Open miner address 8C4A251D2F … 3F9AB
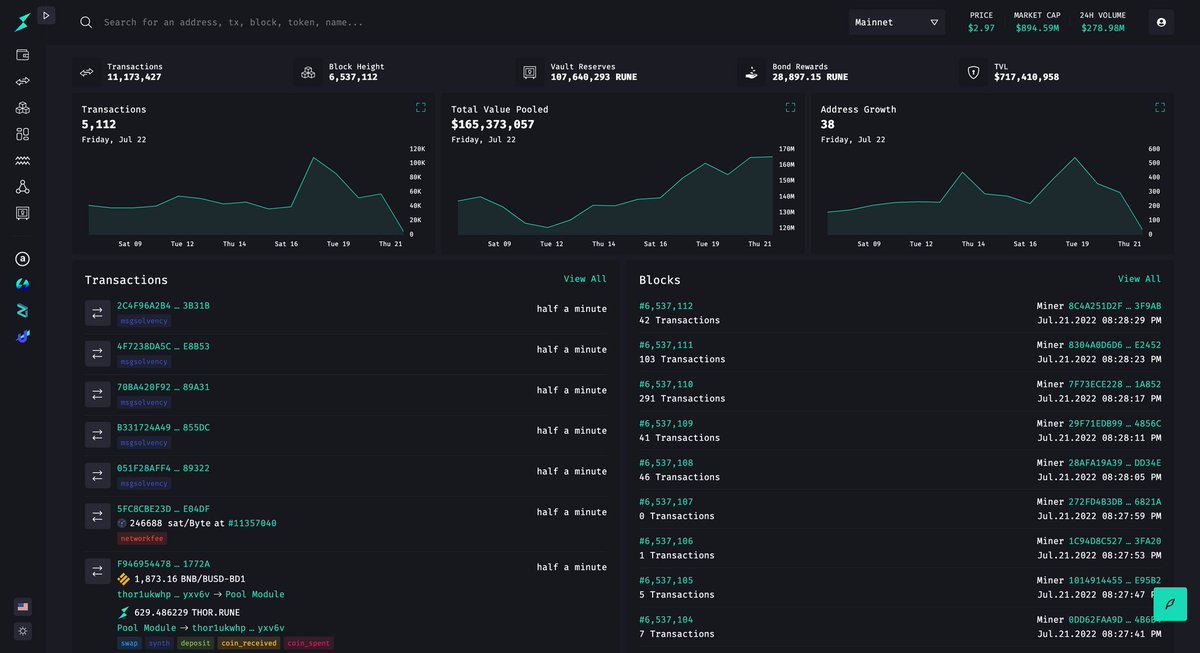Image resolution: width=1200 pixels, height=653 pixels. coord(1115,306)
